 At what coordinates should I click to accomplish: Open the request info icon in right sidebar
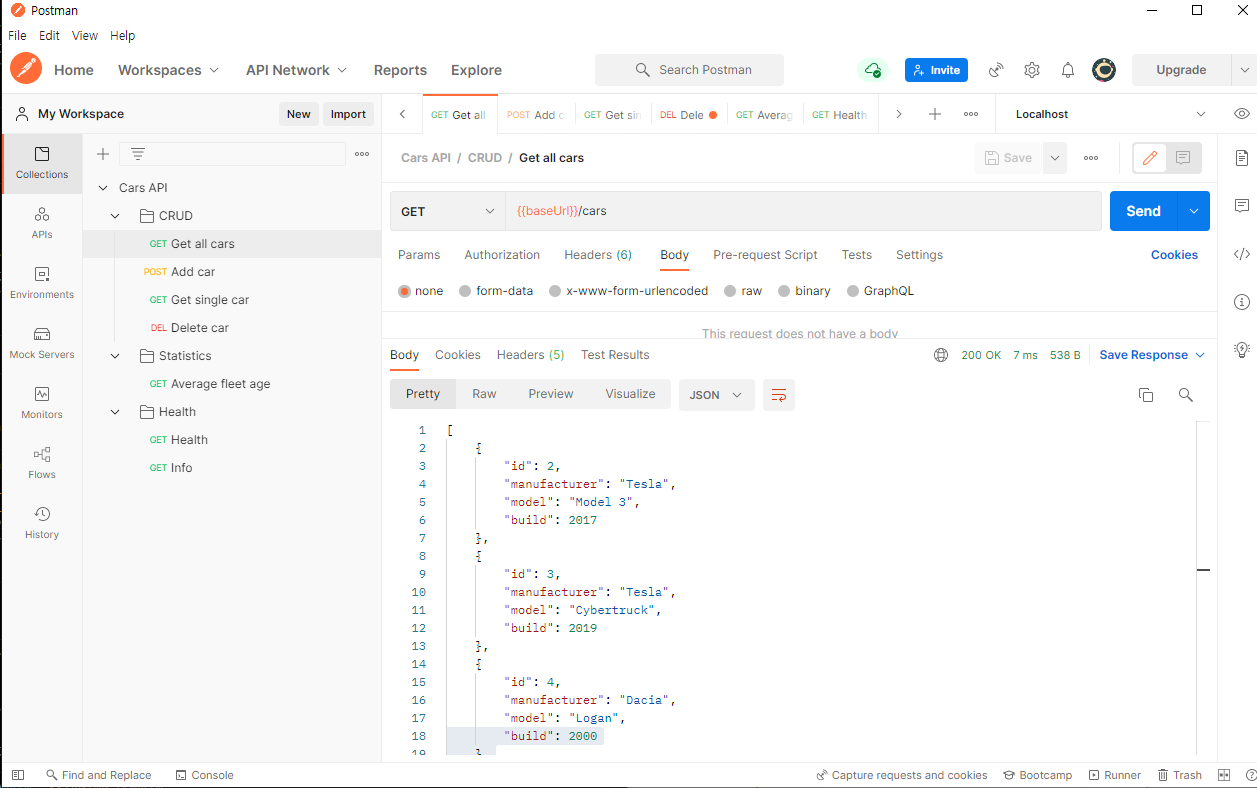[1242, 302]
